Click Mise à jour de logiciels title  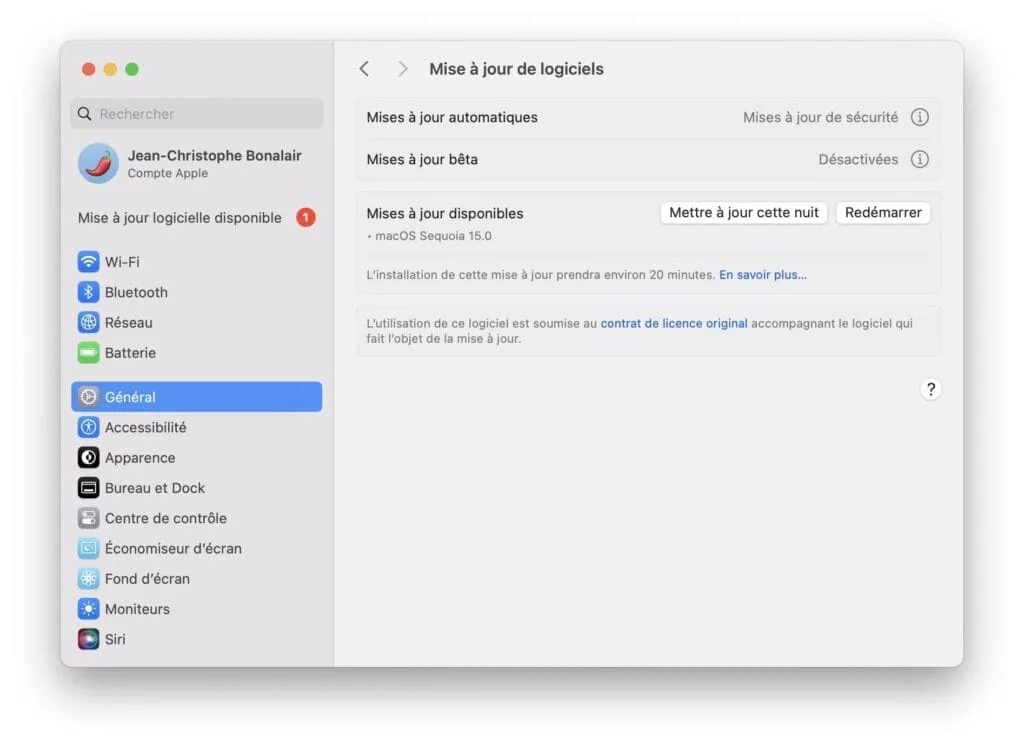(x=516, y=69)
